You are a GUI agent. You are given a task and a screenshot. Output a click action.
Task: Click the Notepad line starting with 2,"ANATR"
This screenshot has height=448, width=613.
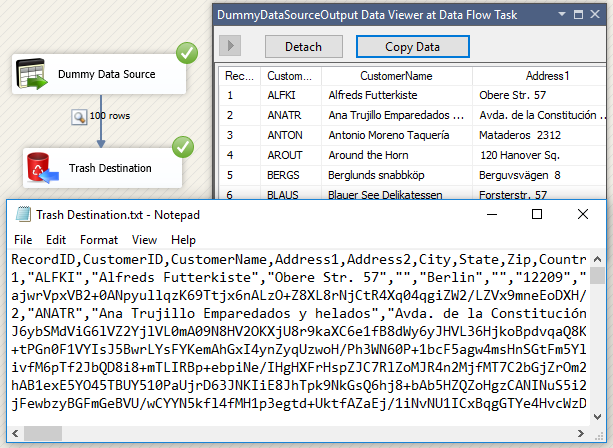(299, 313)
